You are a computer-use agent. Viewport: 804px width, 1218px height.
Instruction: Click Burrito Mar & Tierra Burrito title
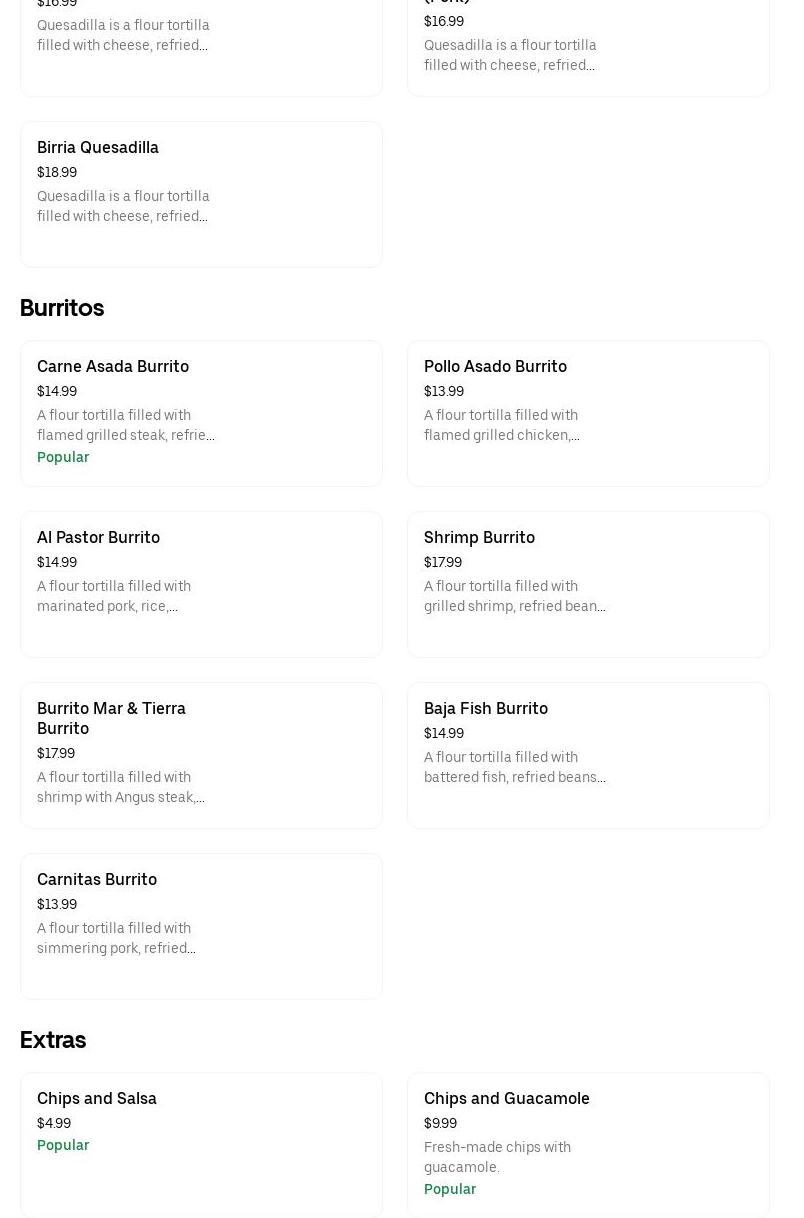point(111,718)
